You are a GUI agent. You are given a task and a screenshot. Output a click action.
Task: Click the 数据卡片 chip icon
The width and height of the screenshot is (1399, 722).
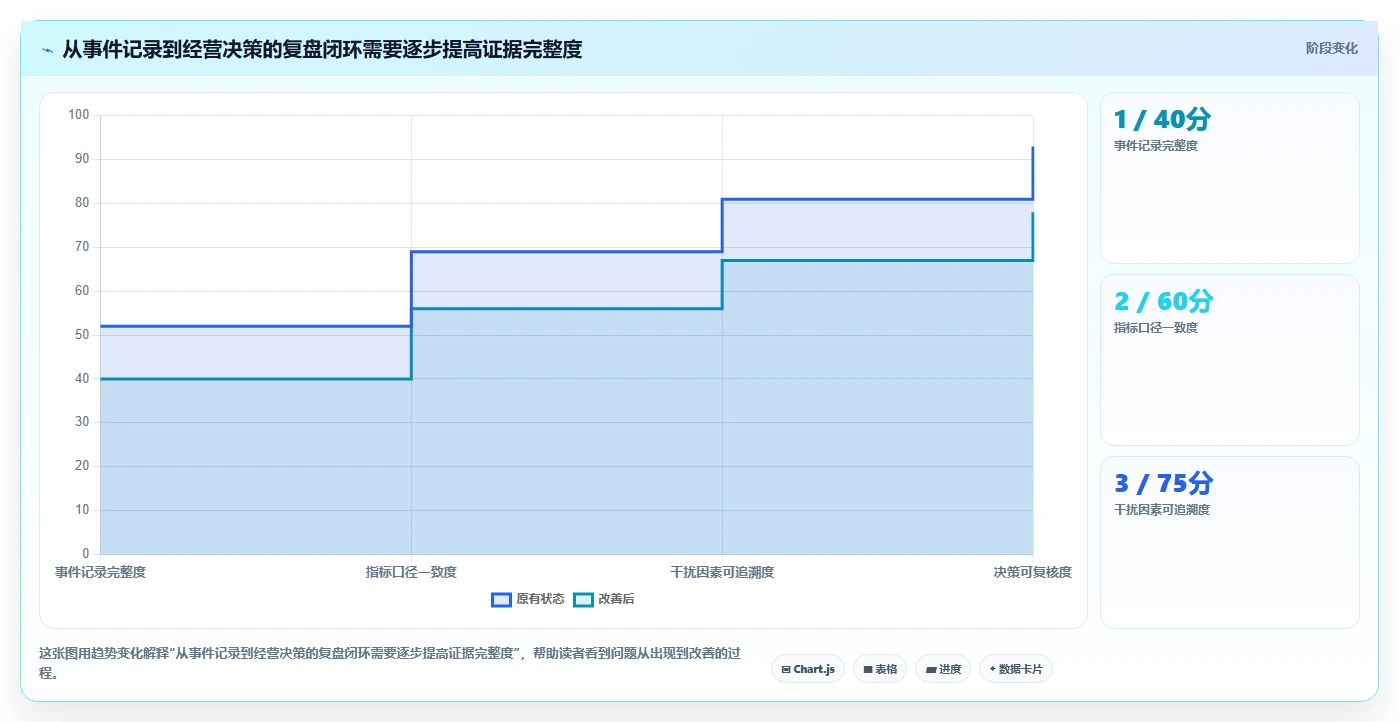[x=992, y=669]
